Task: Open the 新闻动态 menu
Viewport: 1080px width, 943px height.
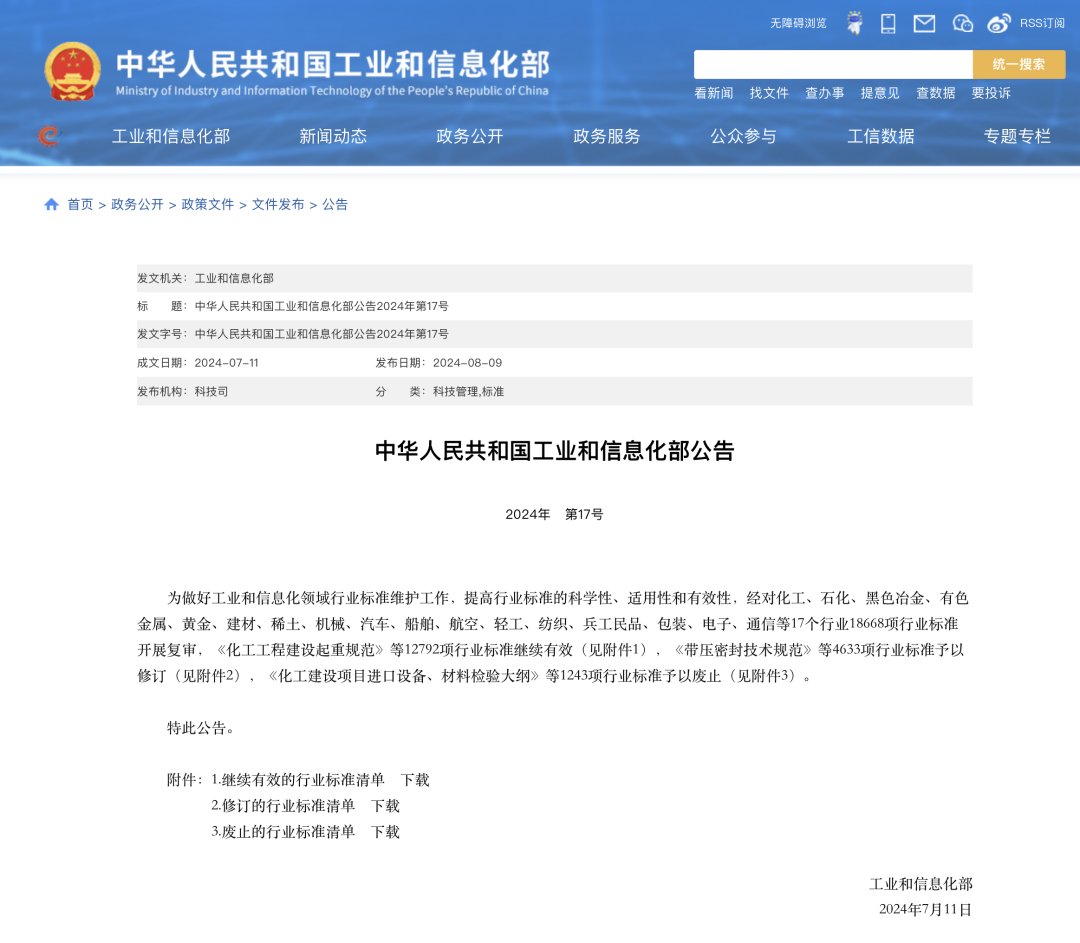Action: pyautogui.click(x=332, y=136)
